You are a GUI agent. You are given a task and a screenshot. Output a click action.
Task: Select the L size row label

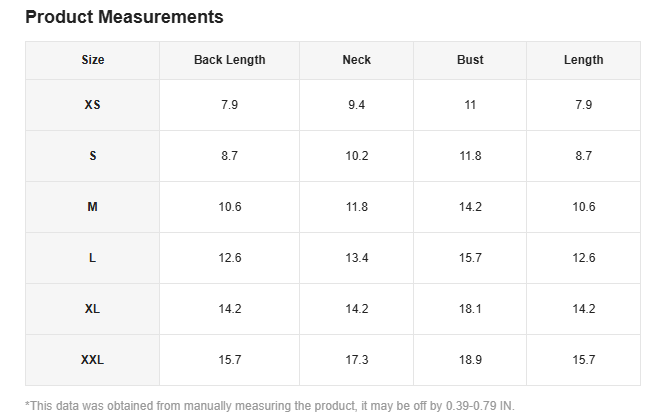click(x=93, y=258)
